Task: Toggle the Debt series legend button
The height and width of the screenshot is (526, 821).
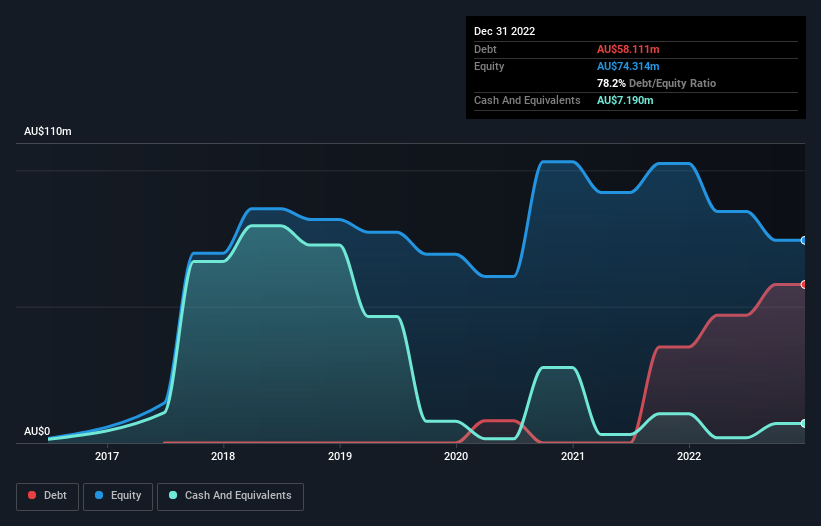Action: [48, 496]
